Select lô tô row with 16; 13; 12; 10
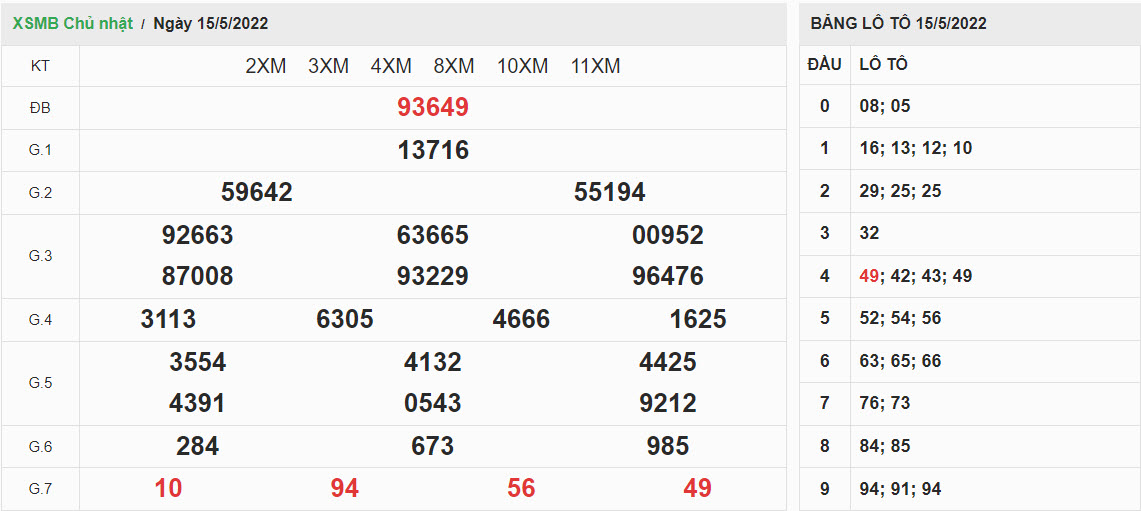This screenshot has width=1141, height=511. [915, 148]
